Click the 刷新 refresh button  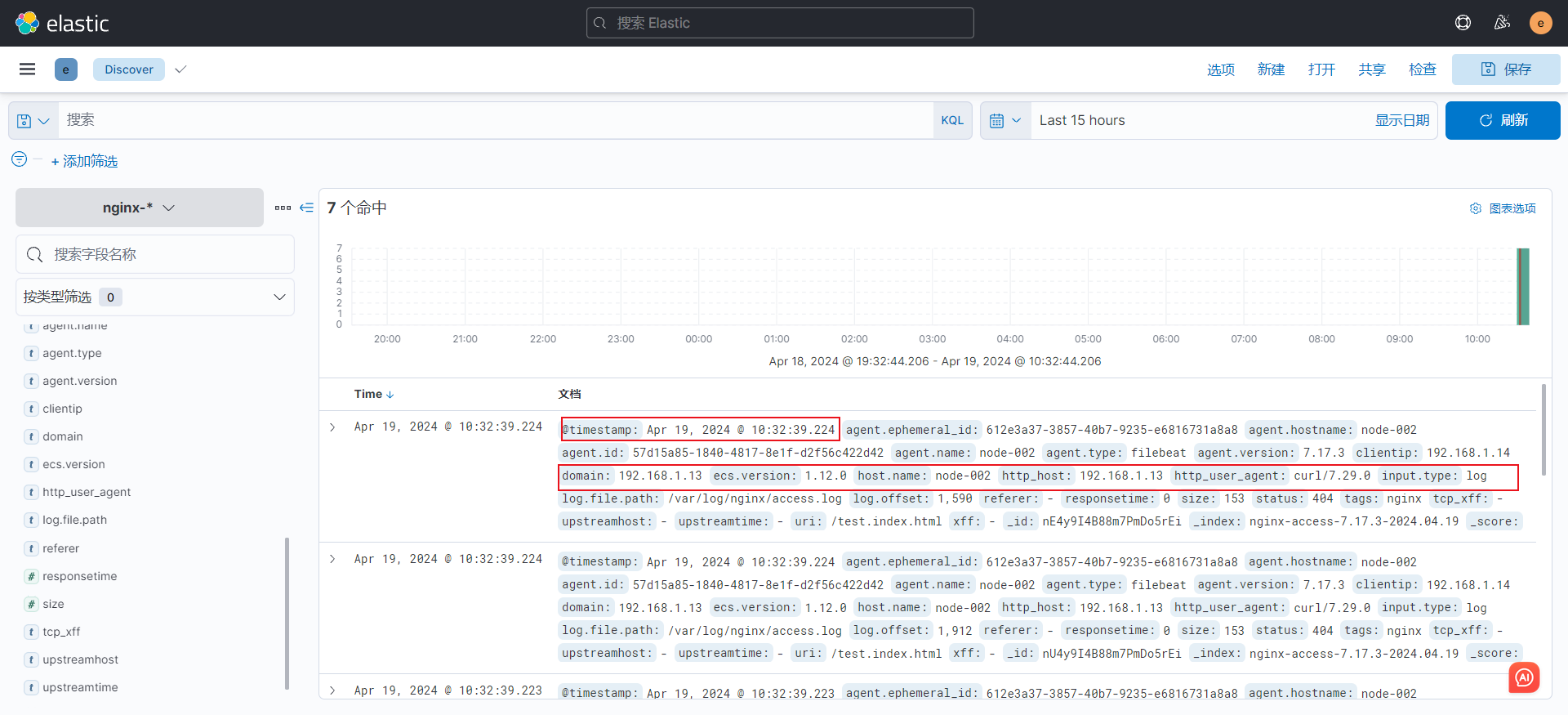pos(1503,121)
